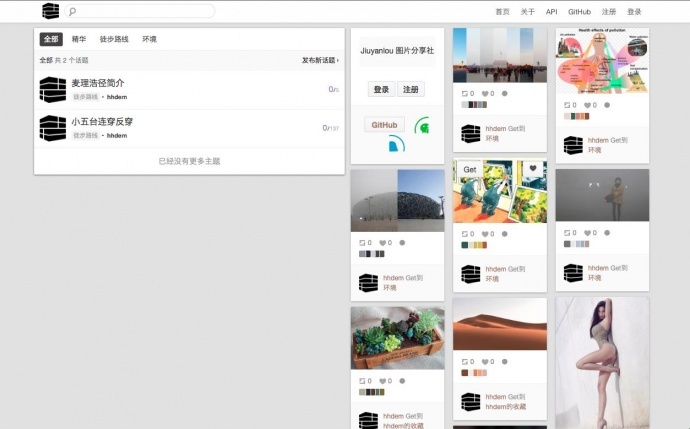Viewport: 690px width, 429px height.
Task: Open the 关于 nav link
Action: (527, 12)
